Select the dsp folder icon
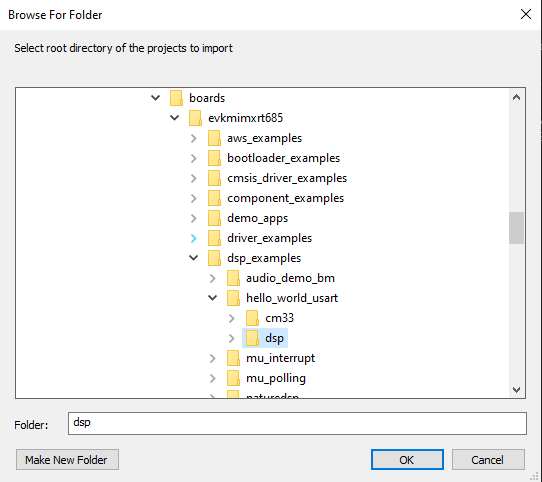542x482 pixels. (x=252, y=338)
